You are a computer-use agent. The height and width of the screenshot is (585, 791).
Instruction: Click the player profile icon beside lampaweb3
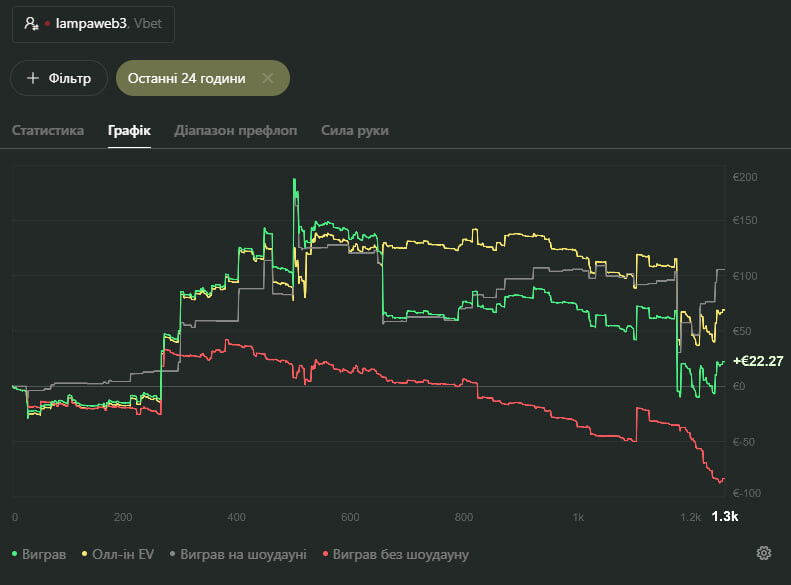[x=31, y=23]
